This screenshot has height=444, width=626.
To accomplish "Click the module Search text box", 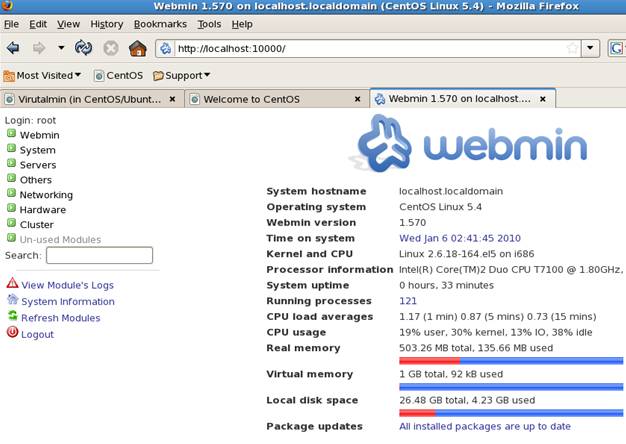I will [99, 255].
